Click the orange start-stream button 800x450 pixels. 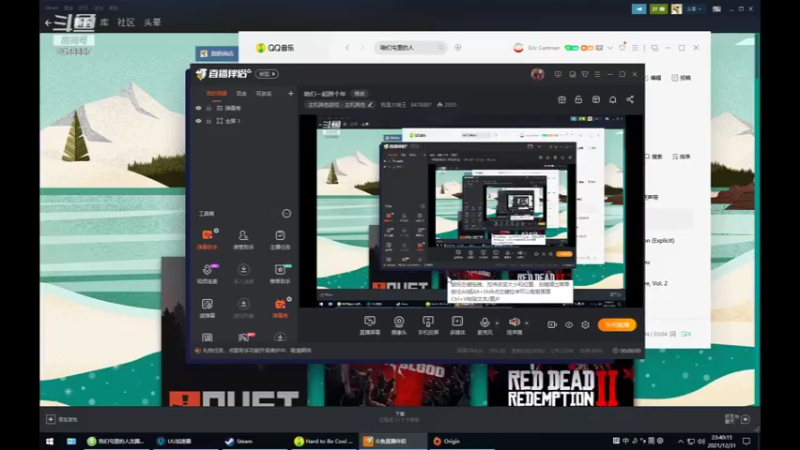tap(617, 324)
